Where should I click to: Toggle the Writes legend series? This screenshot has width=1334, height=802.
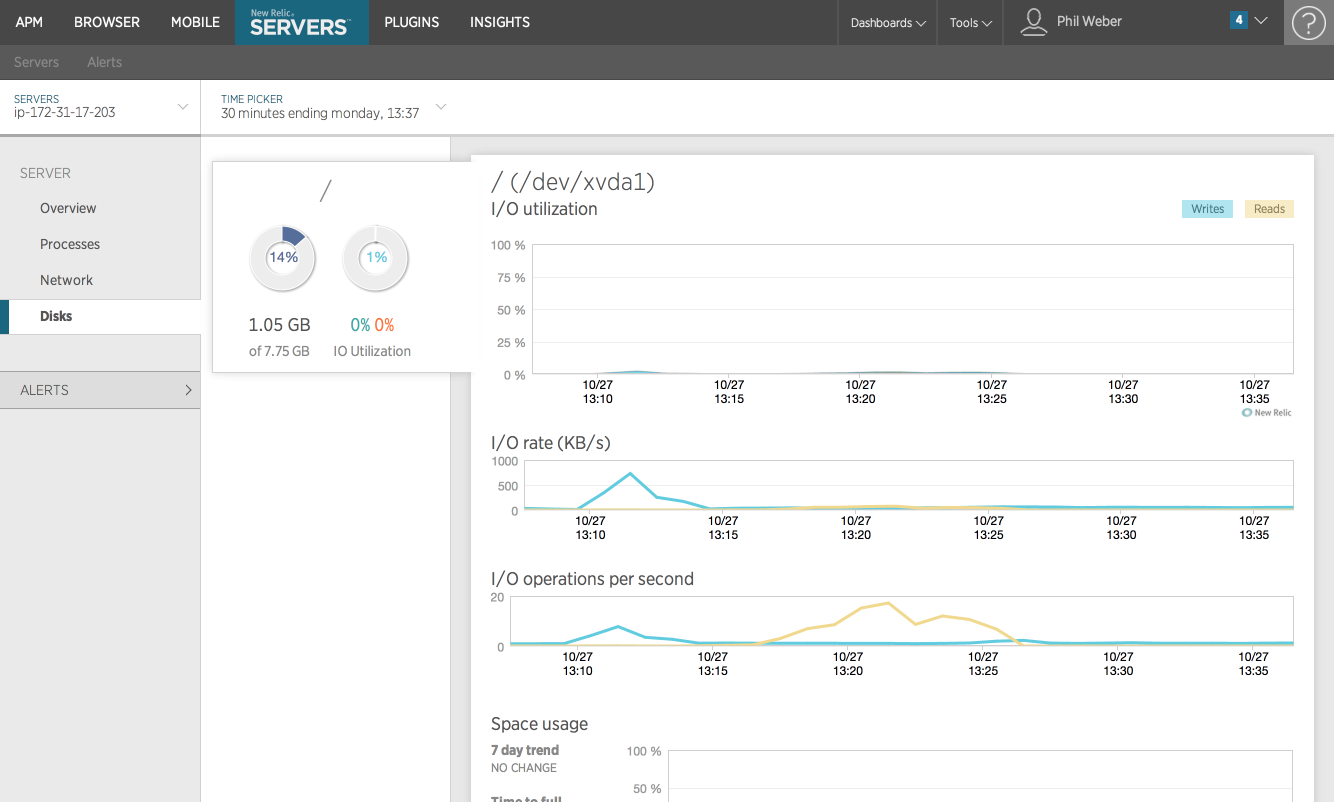(1207, 209)
